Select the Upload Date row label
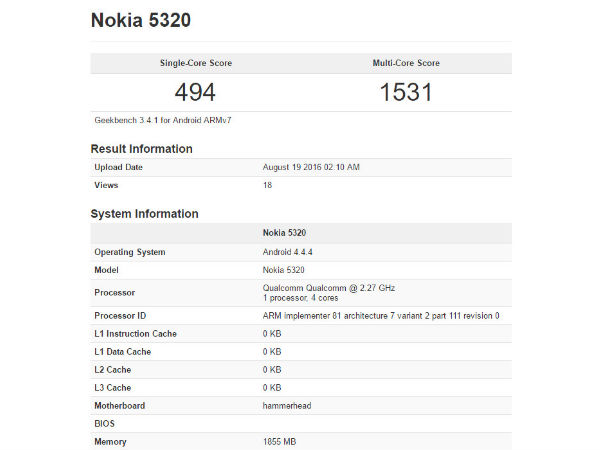 tap(120, 167)
